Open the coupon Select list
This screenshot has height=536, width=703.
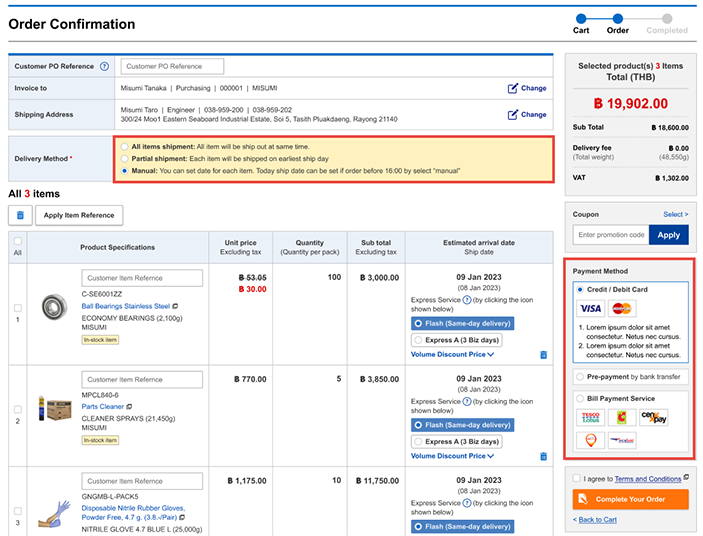675,214
